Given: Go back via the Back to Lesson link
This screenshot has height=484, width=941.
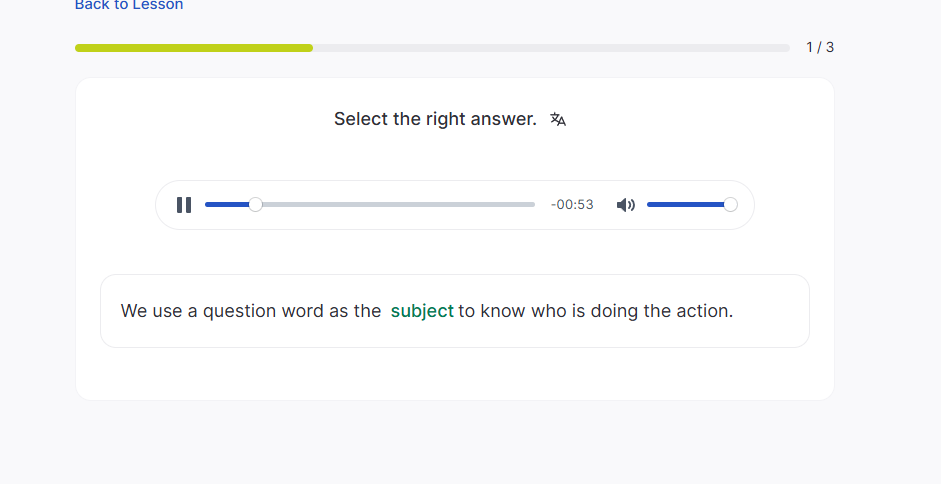Looking at the screenshot, I should [x=129, y=5].
